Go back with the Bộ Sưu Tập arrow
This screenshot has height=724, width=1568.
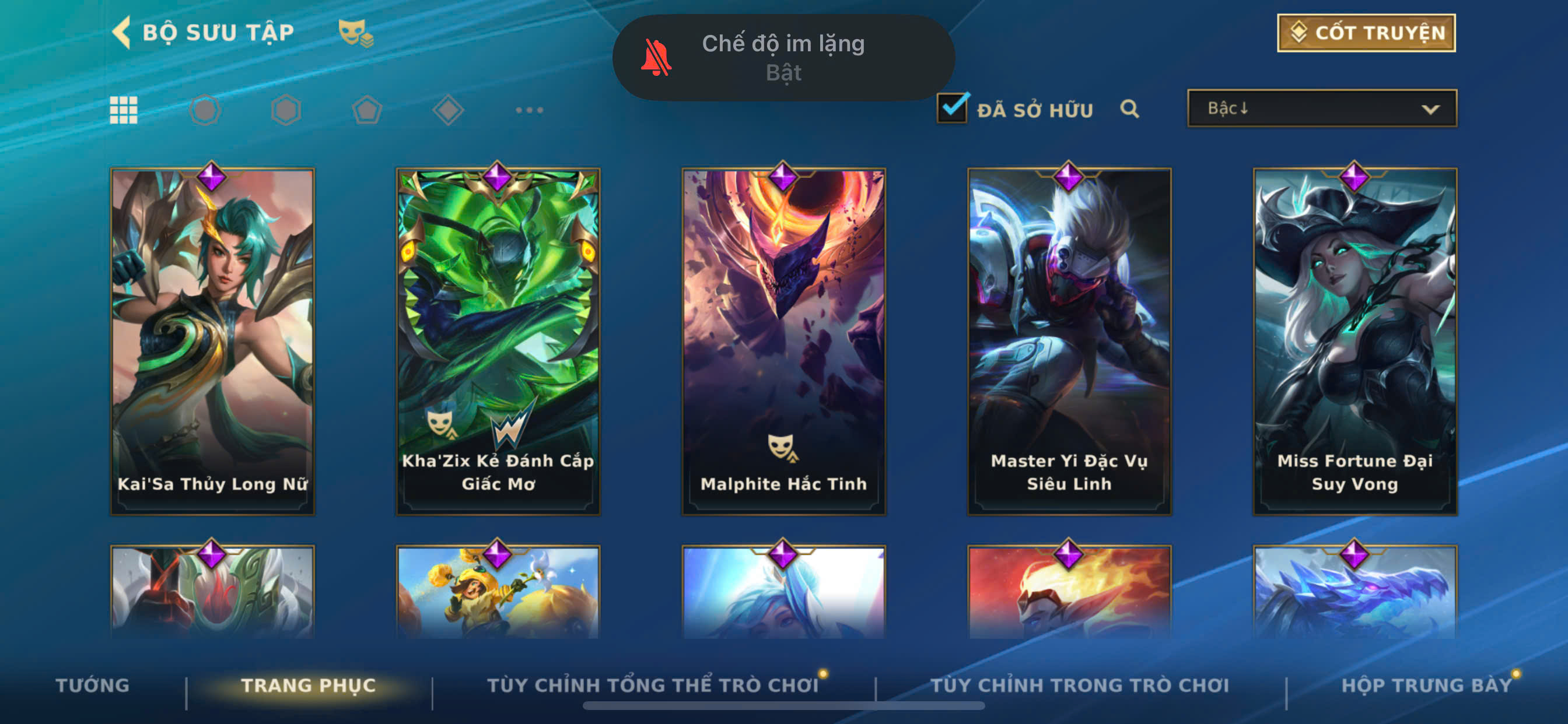[x=122, y=32]
